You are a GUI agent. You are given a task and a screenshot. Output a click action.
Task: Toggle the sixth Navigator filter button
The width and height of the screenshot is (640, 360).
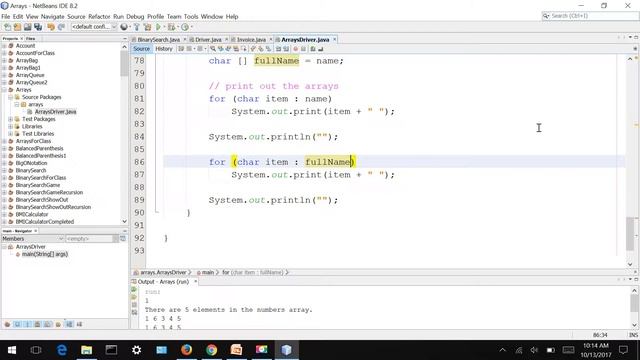[58, 324]
